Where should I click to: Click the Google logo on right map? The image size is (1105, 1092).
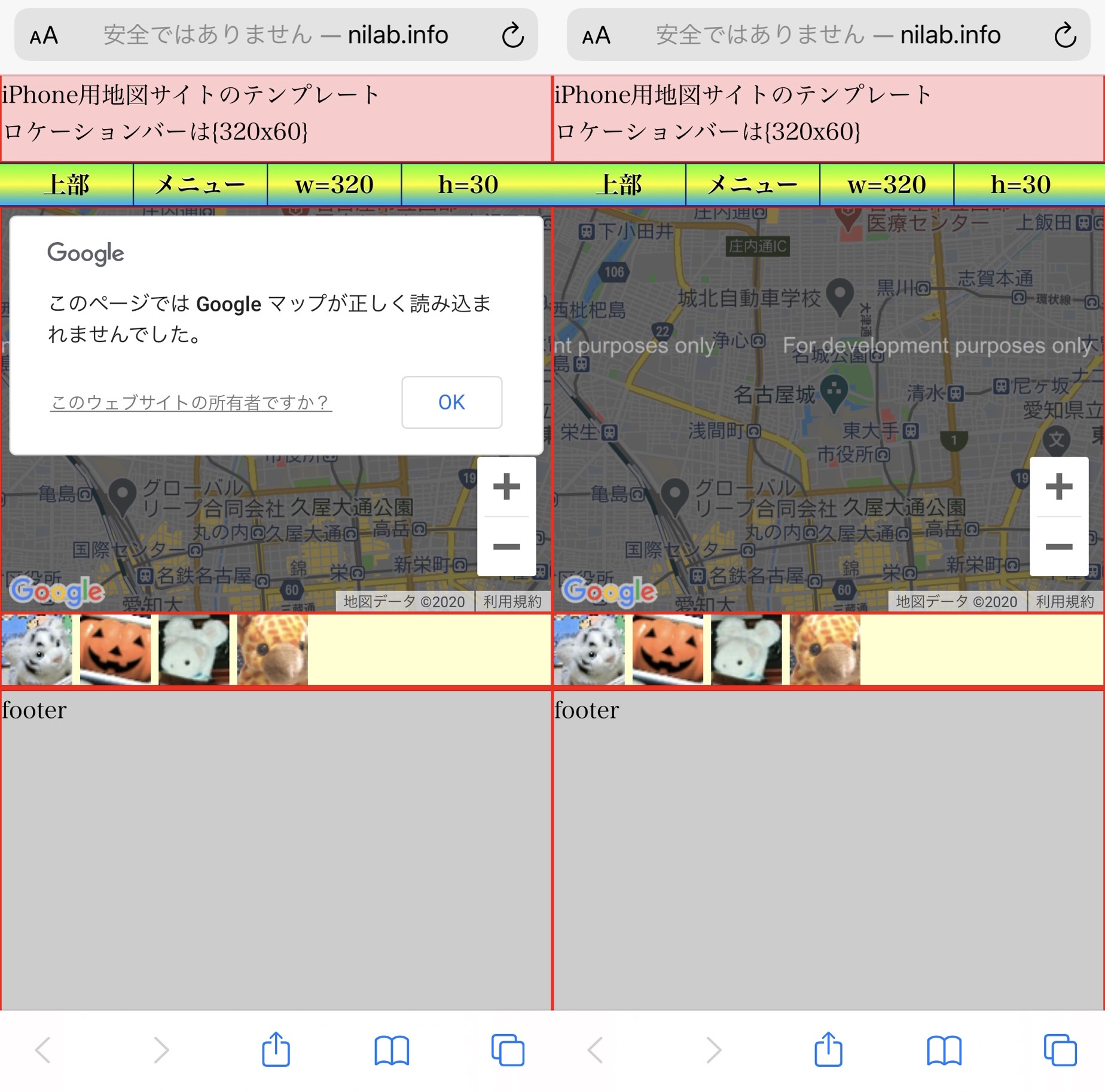609,592
